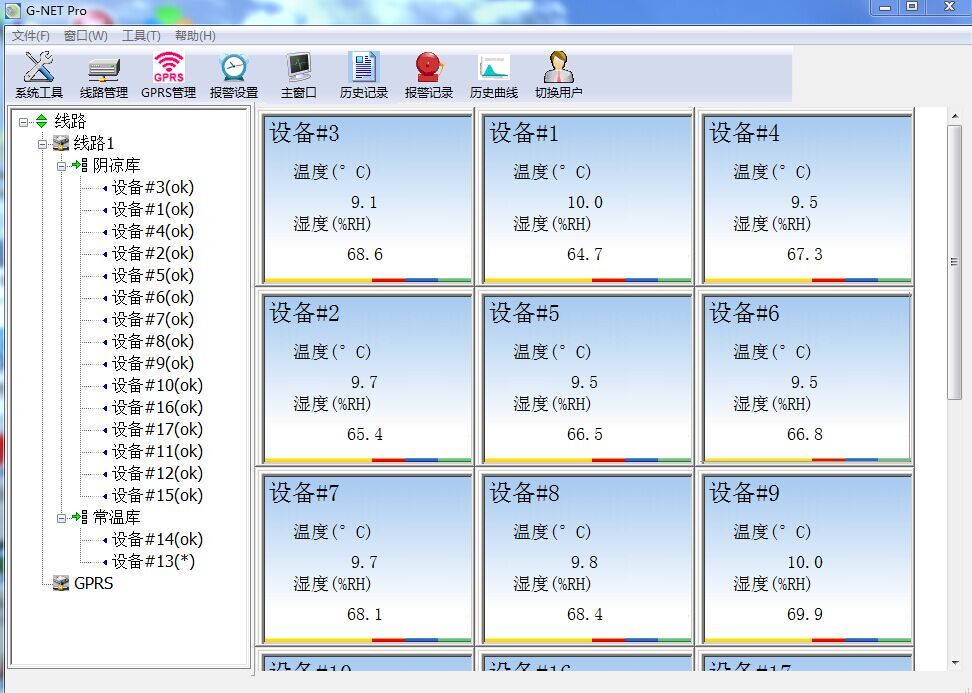Screen dimensions: 972x693
Task: Click 切换用户 switch user icon
Action: [558, 74]
